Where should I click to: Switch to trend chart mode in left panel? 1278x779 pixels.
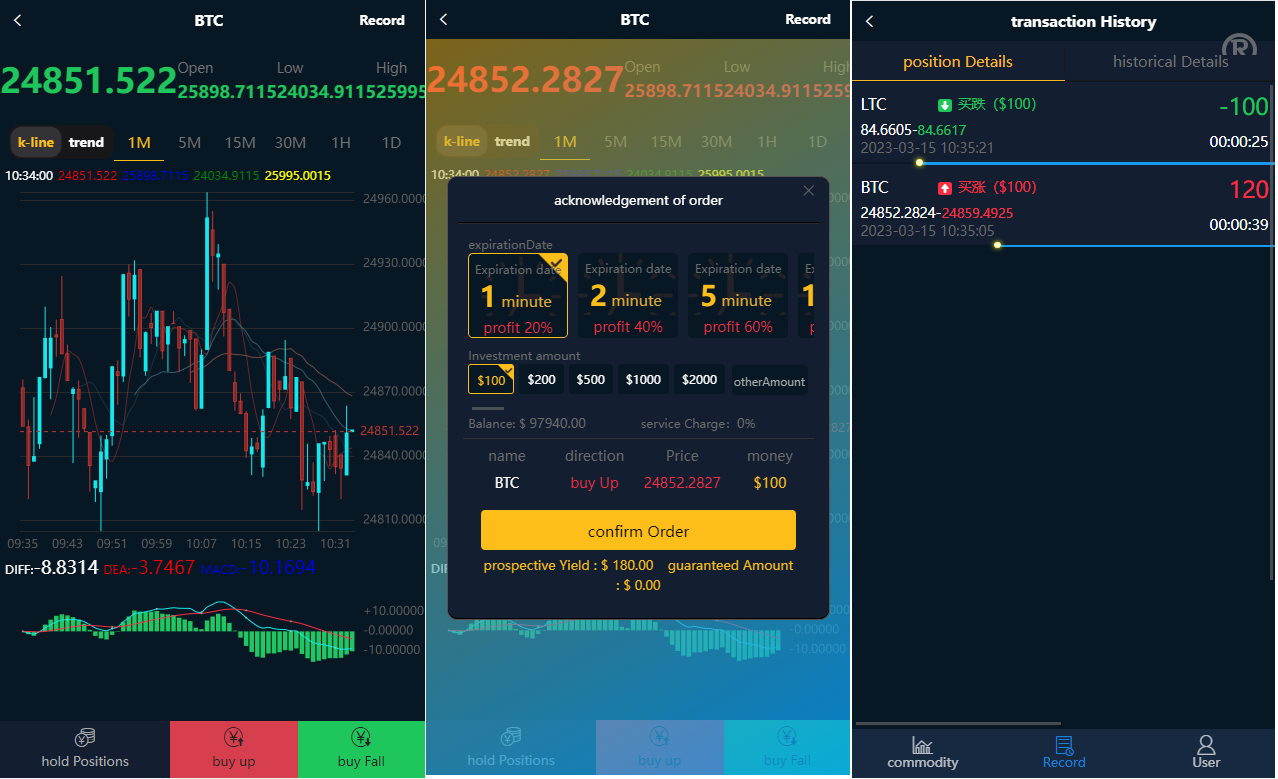point(86,142)
